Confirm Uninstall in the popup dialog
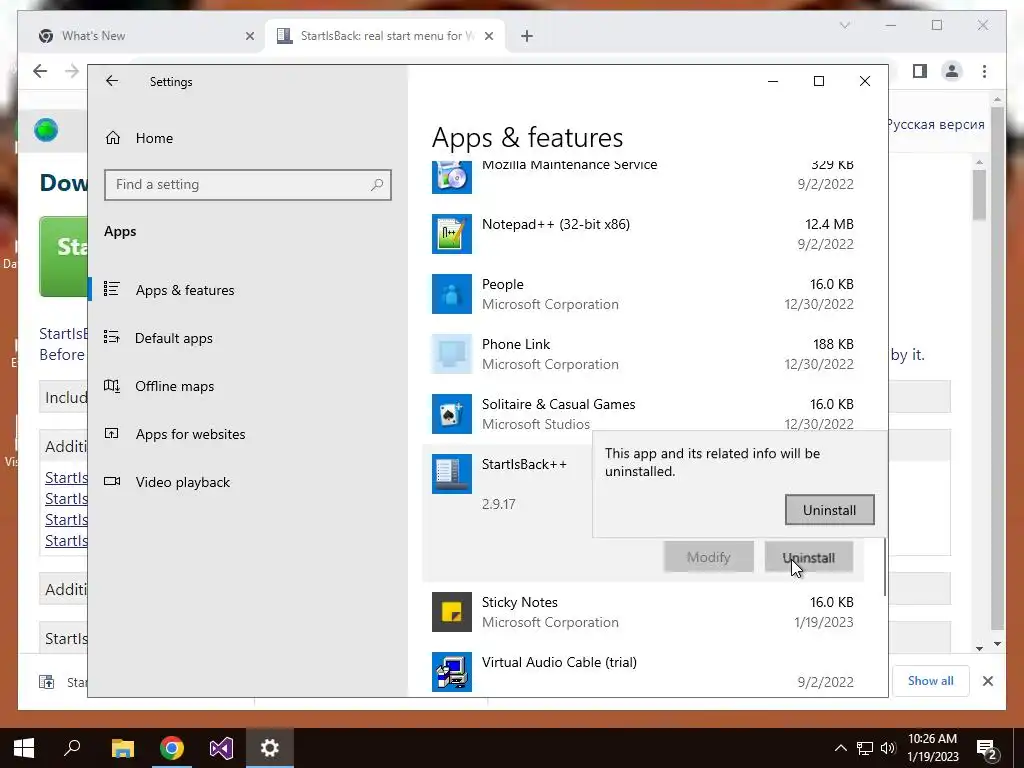The width and height of the screenshot is (1024, 768). [829, 510]
